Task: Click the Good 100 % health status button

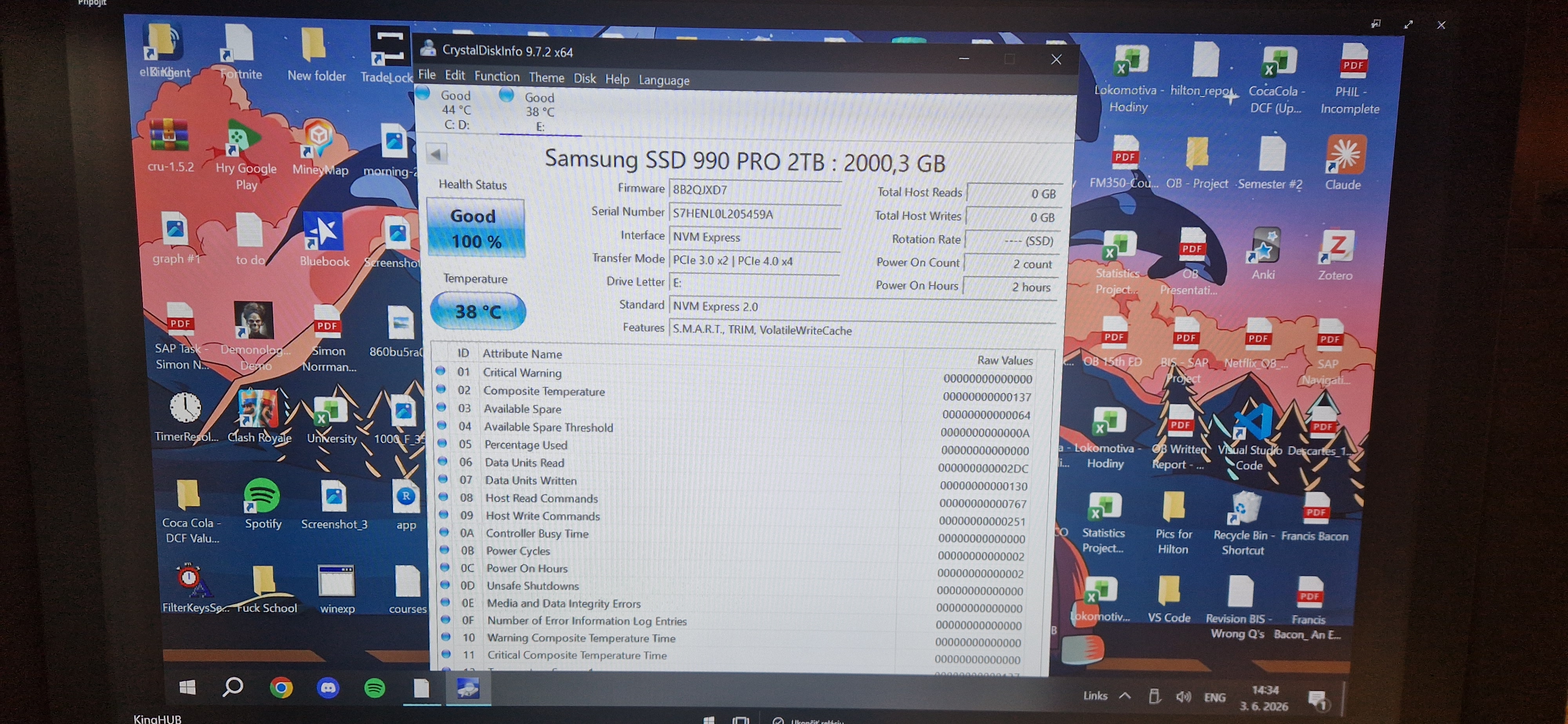Action: click(x=475, y=228)
